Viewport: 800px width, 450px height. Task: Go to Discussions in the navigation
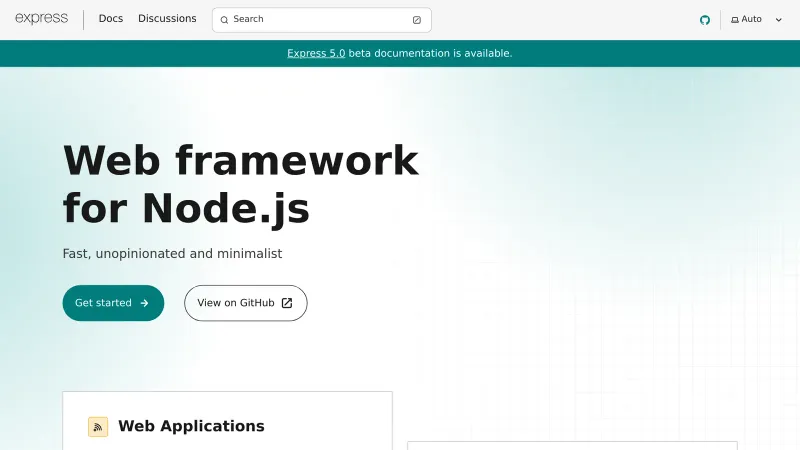pyautogui.click(x=167, y=19)
